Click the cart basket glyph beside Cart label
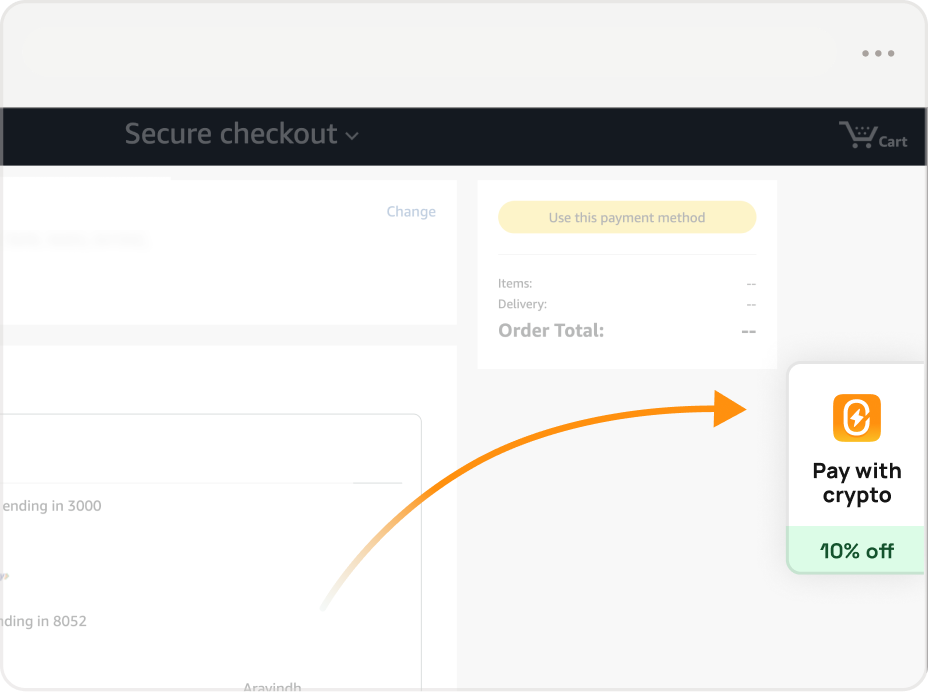 click(x=857, y=133)
